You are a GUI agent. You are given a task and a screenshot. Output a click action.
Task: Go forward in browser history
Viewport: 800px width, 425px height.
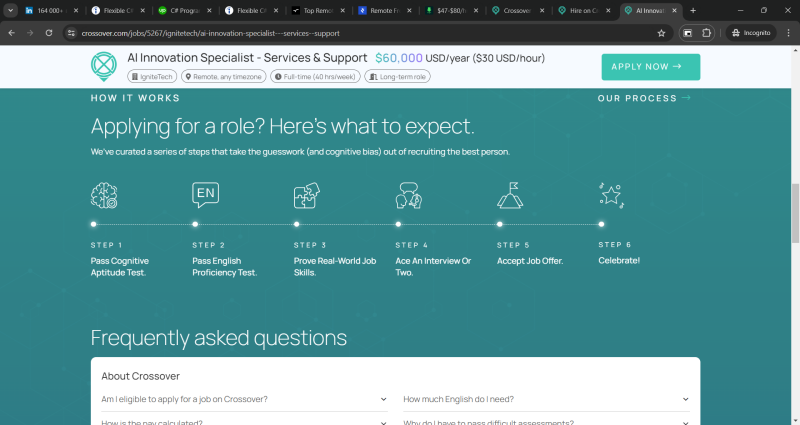(30, 33)
